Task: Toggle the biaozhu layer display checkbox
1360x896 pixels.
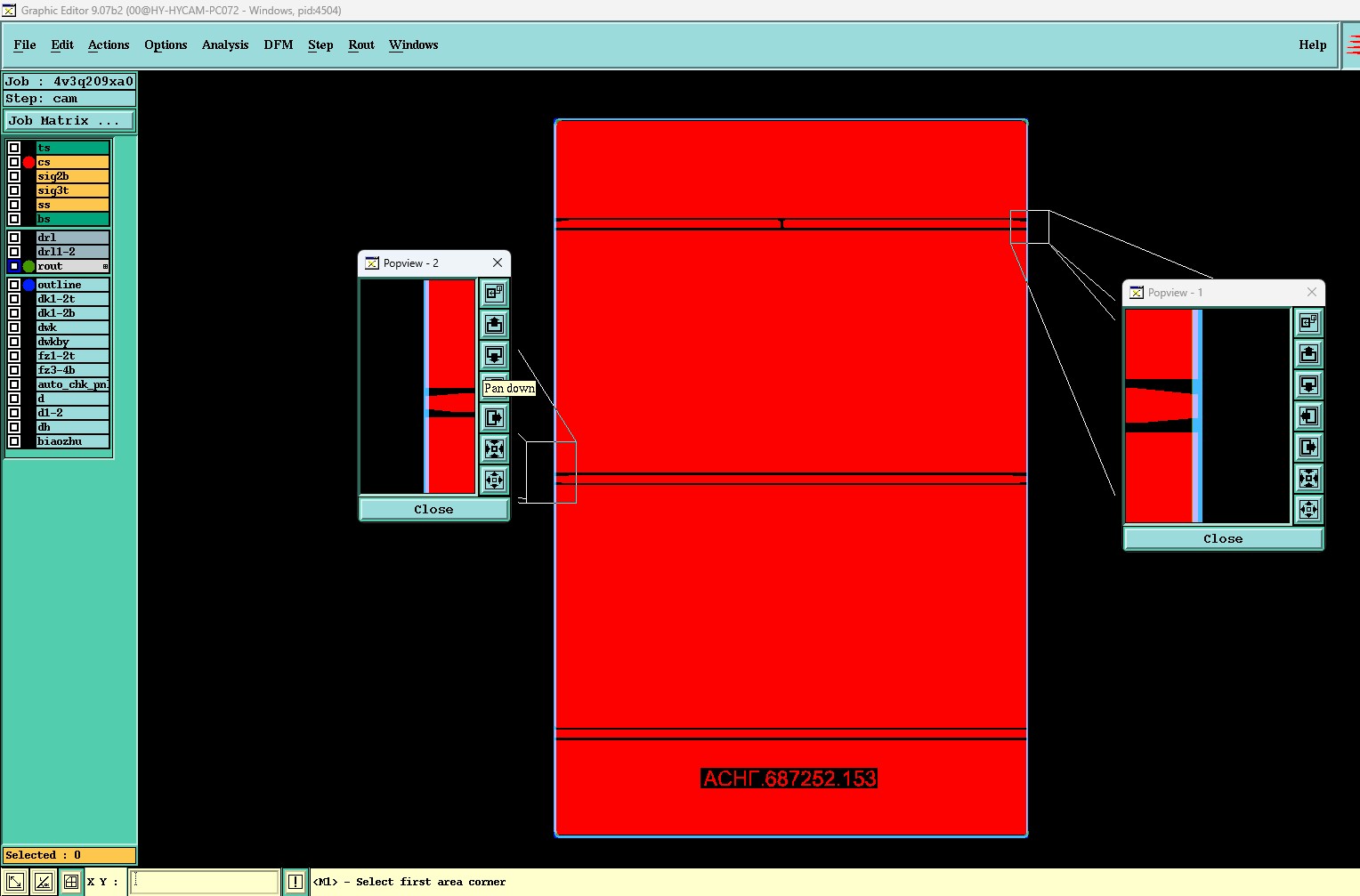Action: coord(14,441)
